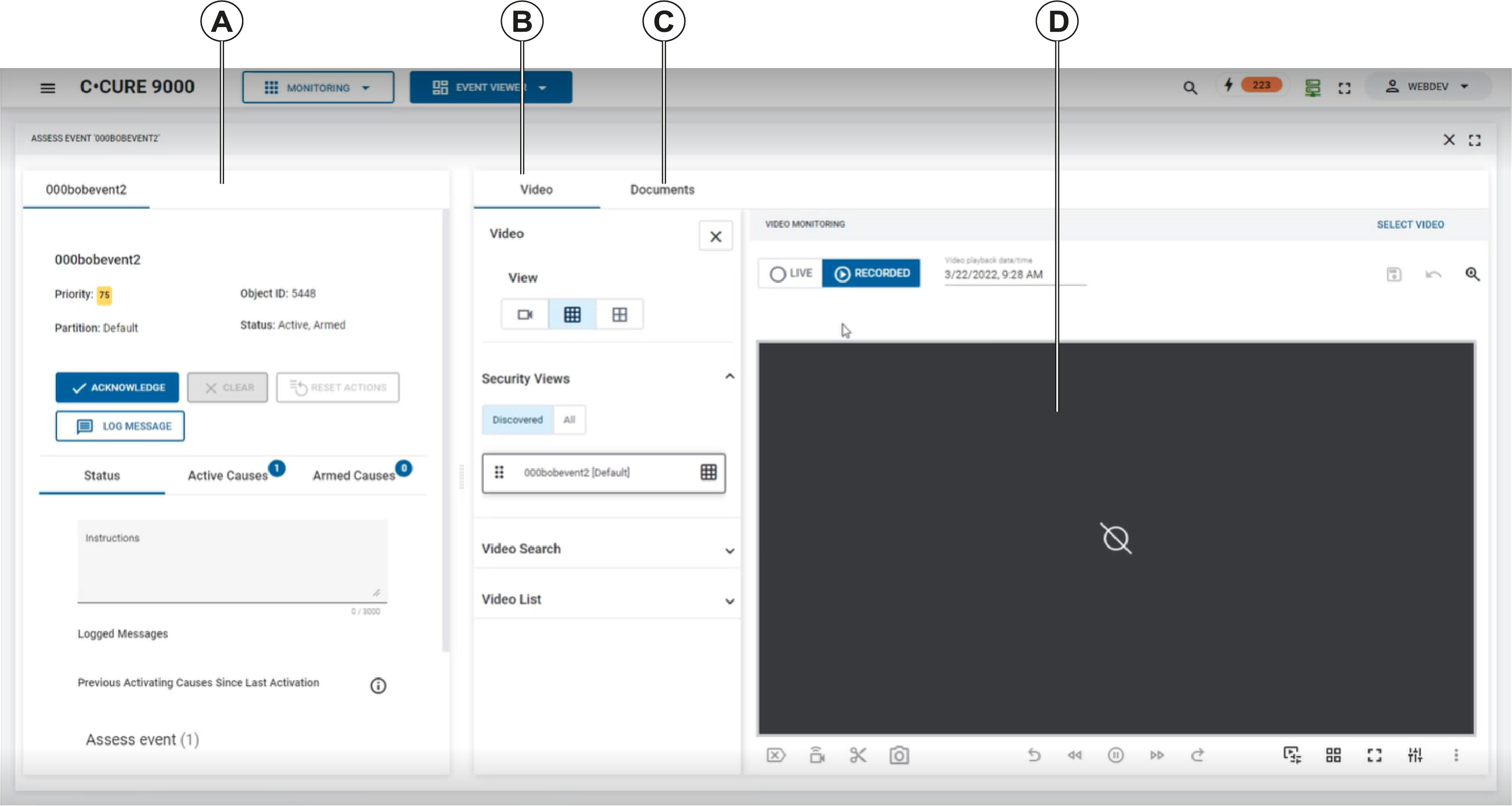The width and height of the screenshot is (1512, 806).
Task: Click the pause playback button
Action: coord(1115,755)
